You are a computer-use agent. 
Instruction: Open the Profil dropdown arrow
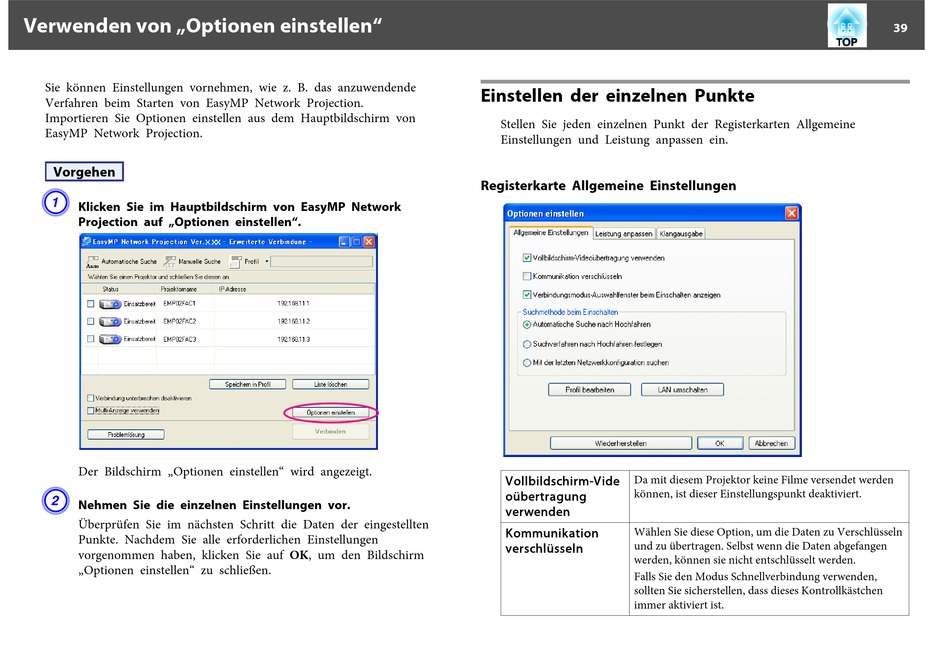[x=267, y=262]
